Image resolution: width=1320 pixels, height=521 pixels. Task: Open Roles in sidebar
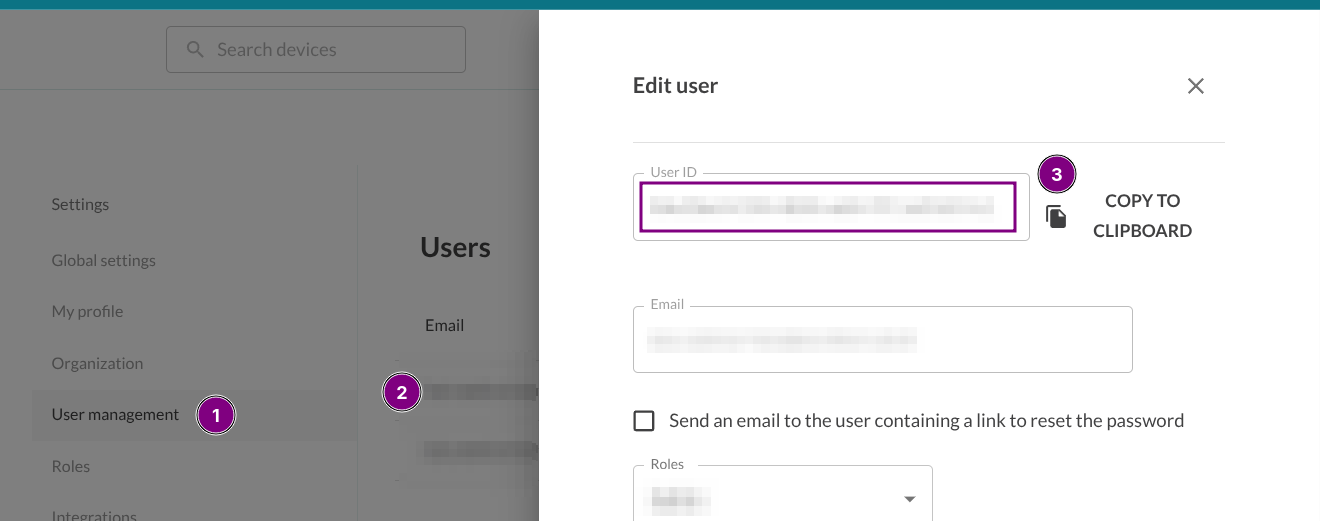71,466
